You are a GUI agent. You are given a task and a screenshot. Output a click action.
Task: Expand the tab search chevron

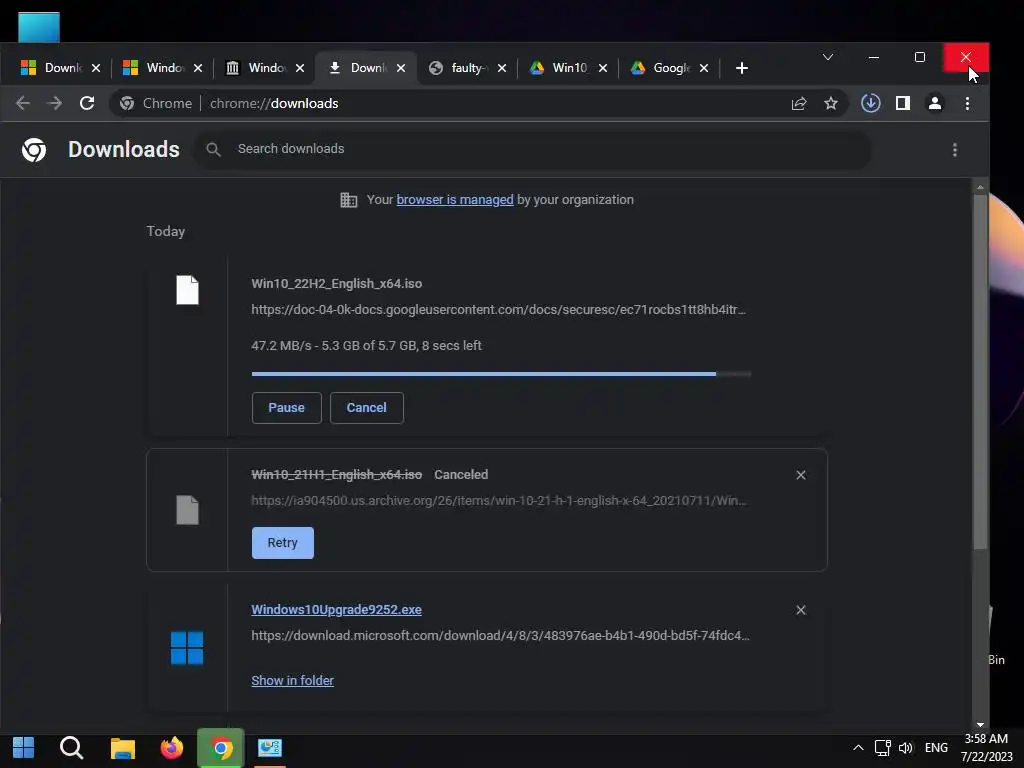coord(827,57)
